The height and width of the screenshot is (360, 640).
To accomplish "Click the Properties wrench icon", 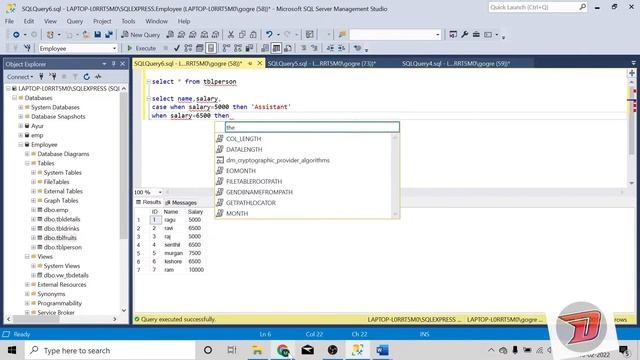I will tap(464, 35).
